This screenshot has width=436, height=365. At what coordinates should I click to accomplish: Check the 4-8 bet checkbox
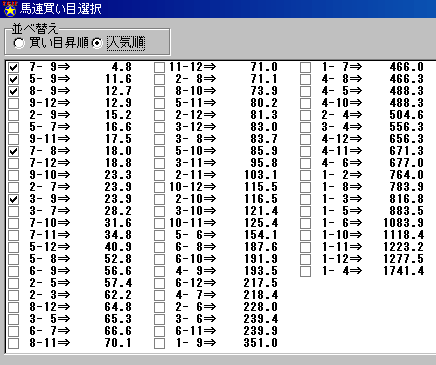305,79
